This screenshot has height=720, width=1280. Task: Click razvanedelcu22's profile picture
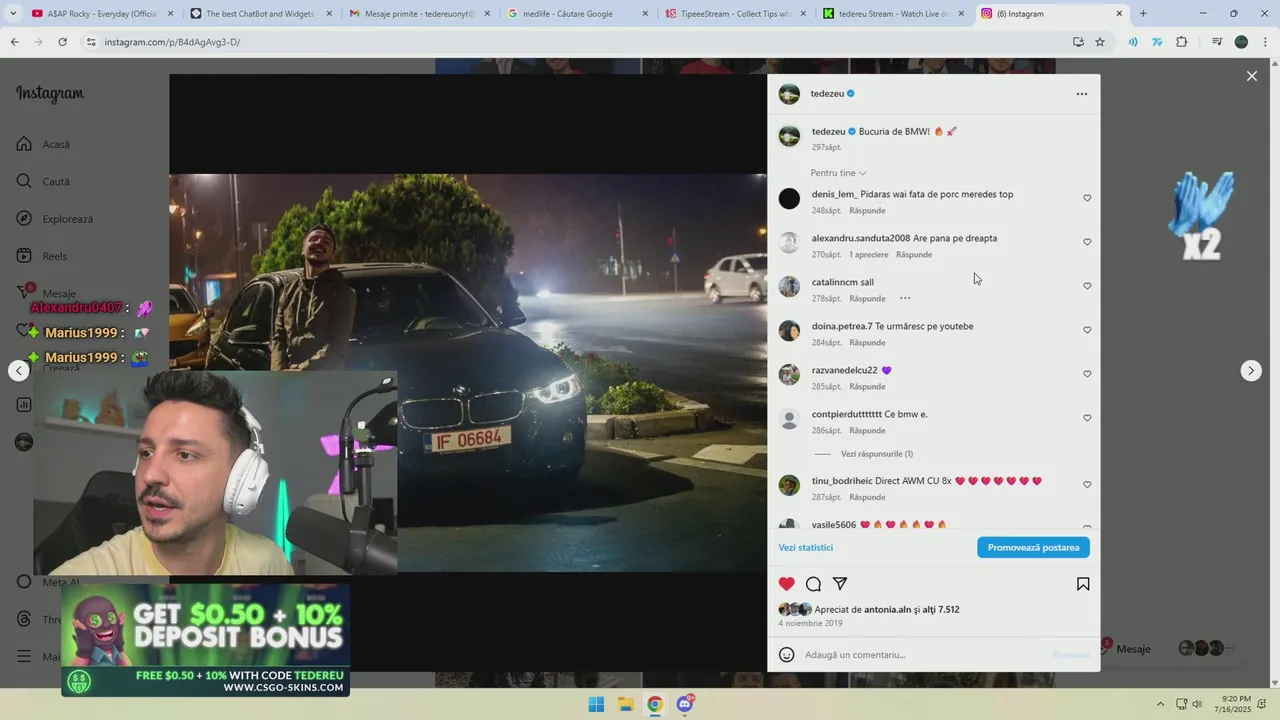(789, 374)
